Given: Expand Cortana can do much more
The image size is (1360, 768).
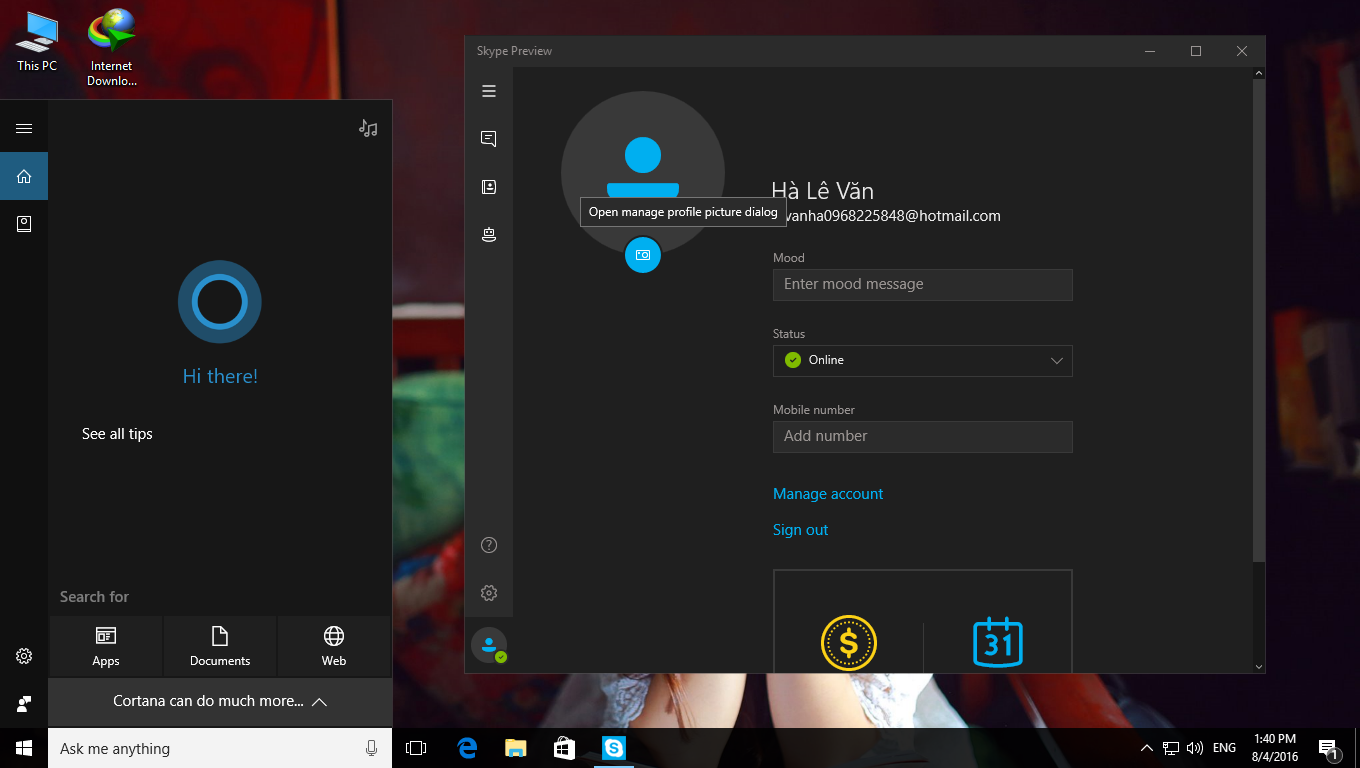Looking at the screenshot, I should (x=220, y=702).
